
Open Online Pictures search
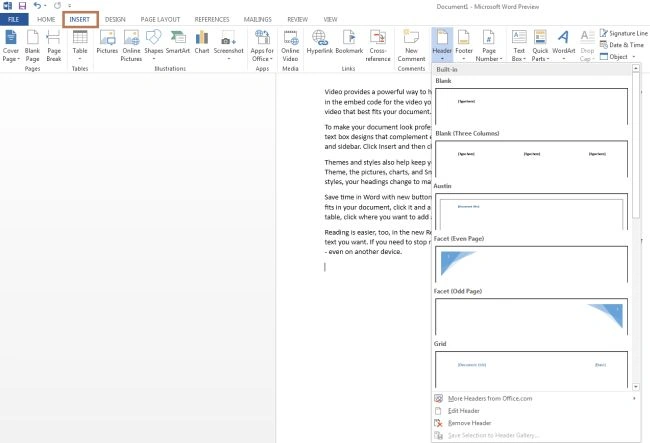(x=131, y=46)
